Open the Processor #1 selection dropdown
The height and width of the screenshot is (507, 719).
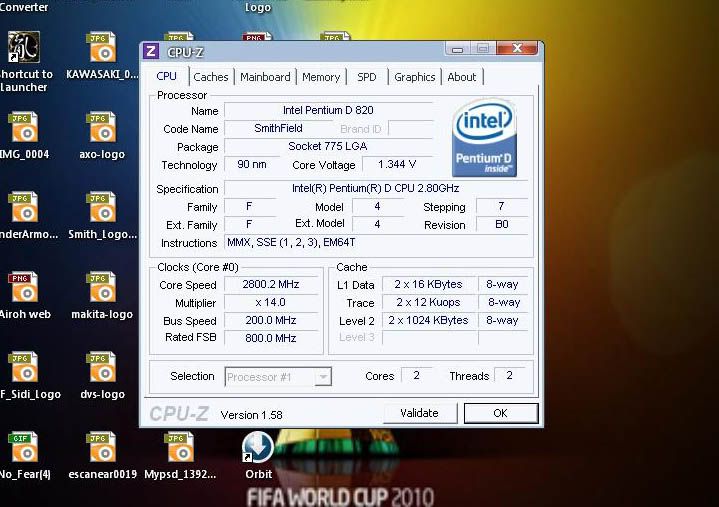(x=278, y=377)
